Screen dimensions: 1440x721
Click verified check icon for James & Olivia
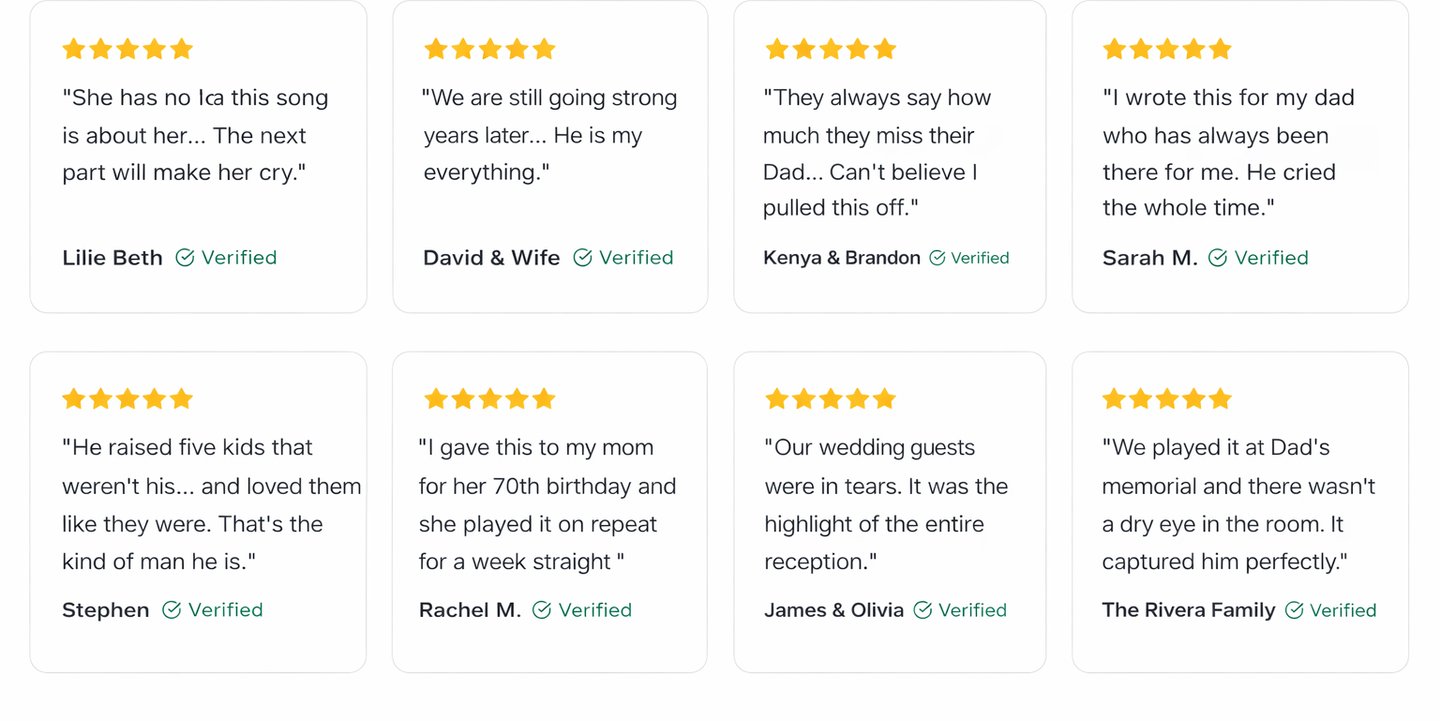(x=923, y=610)
